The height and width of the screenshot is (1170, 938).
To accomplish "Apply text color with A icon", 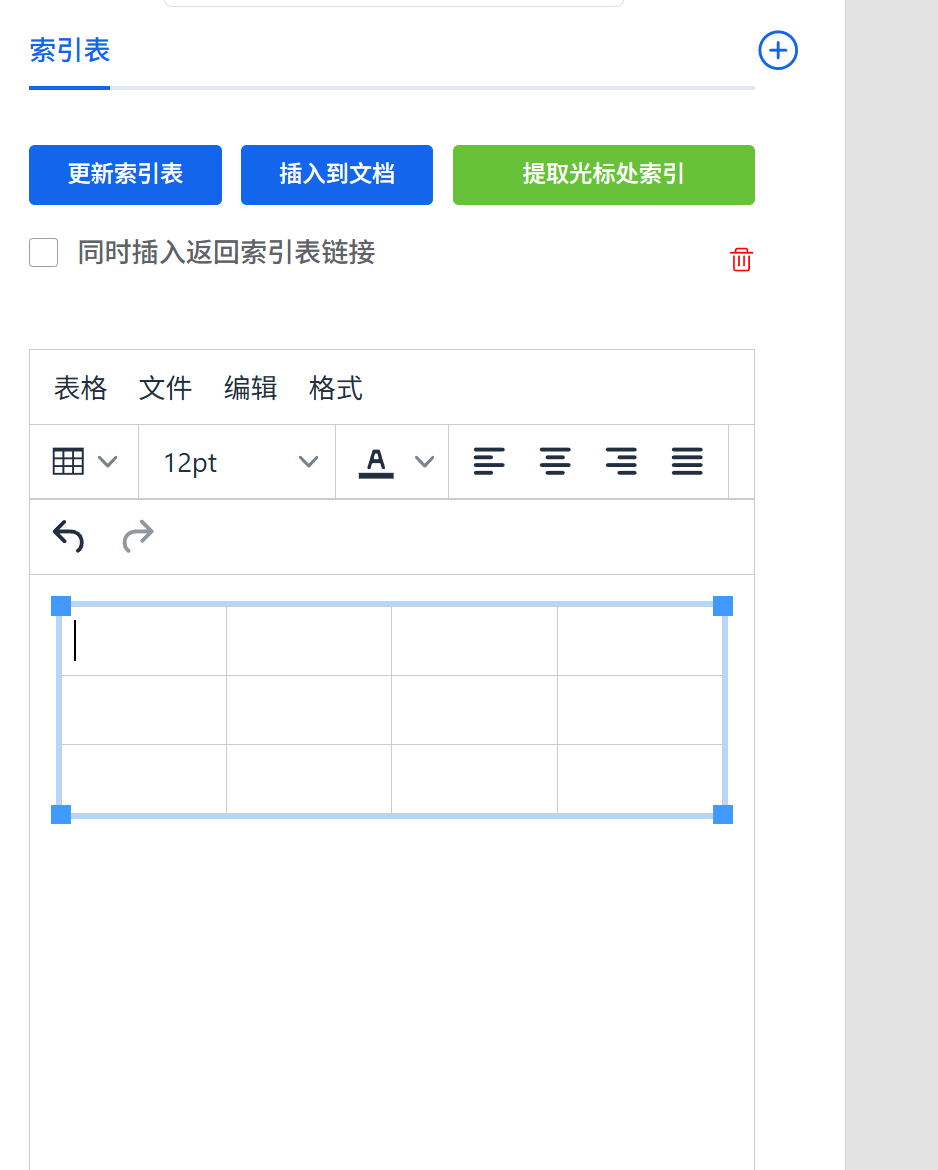I will click(x=376, y=462).
